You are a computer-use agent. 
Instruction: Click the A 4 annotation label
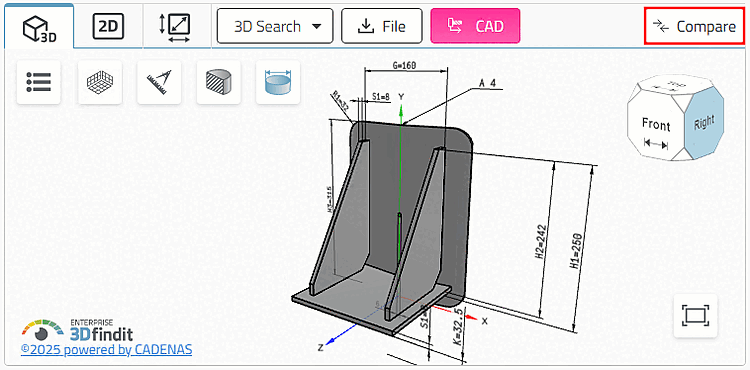click(487, 84)
